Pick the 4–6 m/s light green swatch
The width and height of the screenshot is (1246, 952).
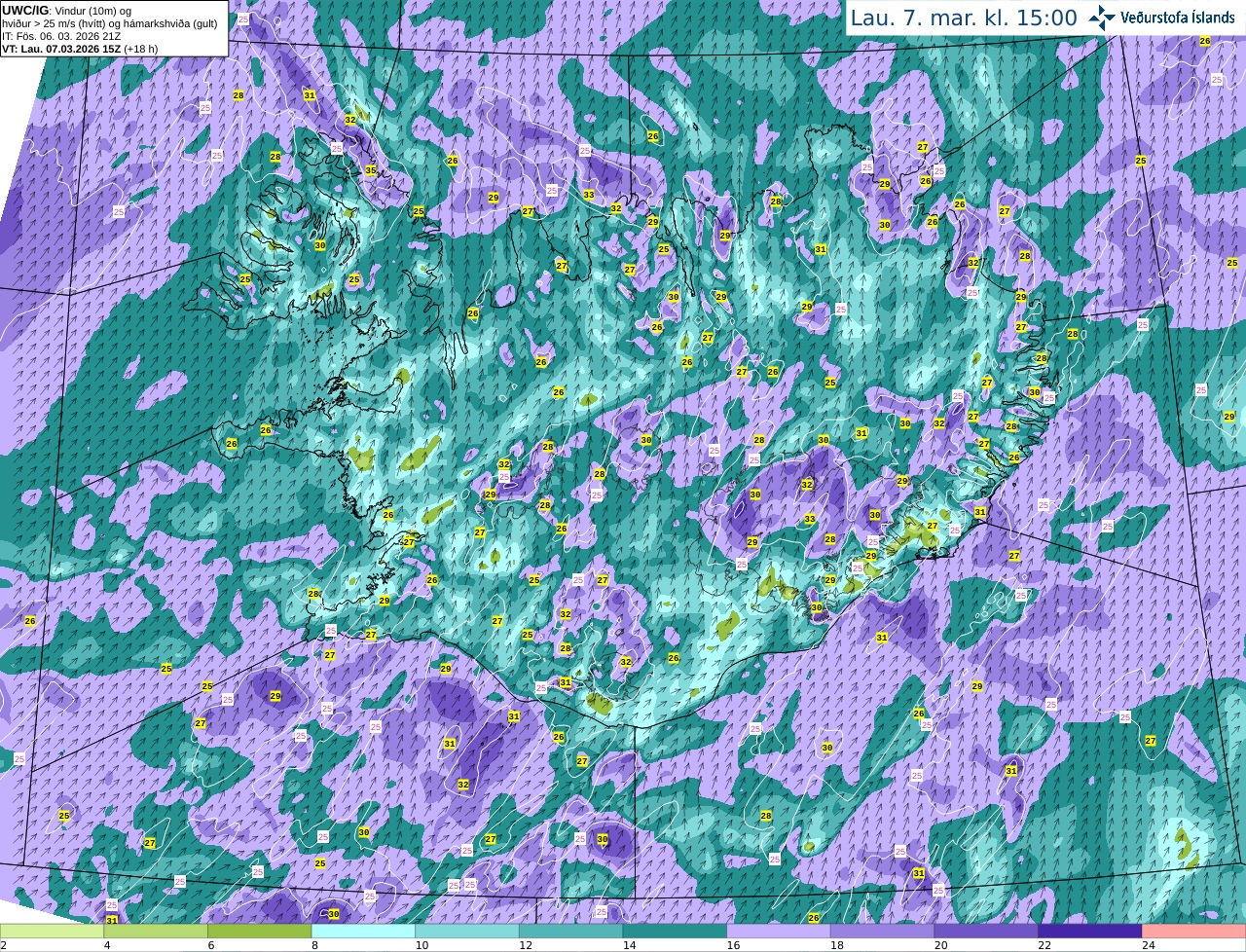156,932
